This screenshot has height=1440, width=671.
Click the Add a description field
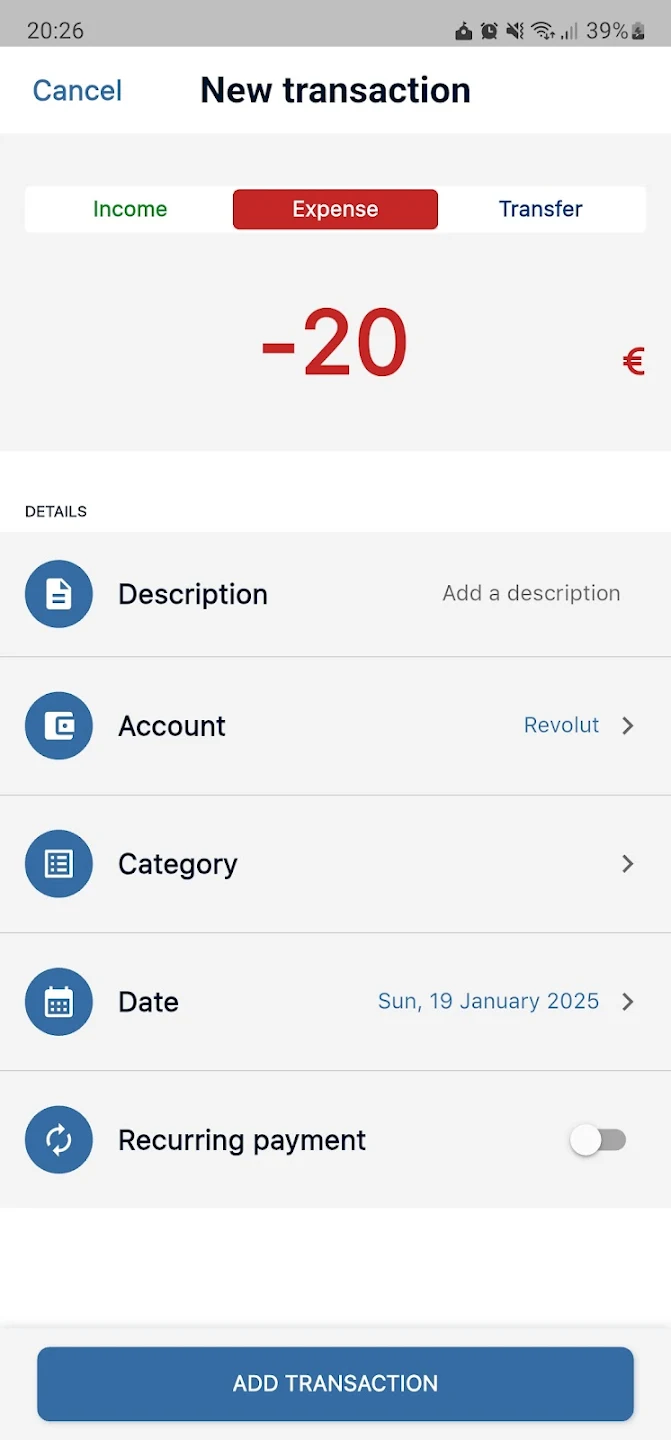[531, 594]
